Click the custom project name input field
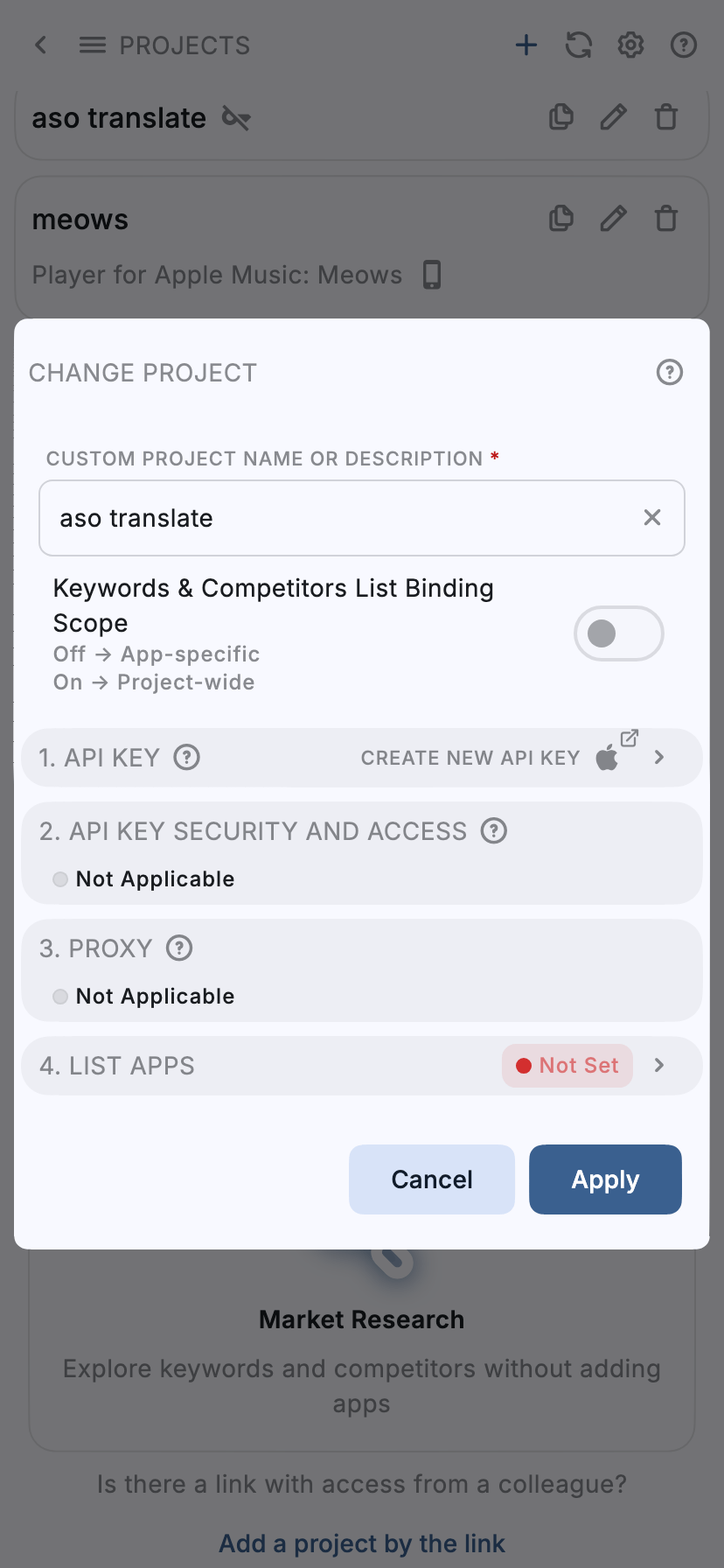724x1568 pixels. (341, 518)
